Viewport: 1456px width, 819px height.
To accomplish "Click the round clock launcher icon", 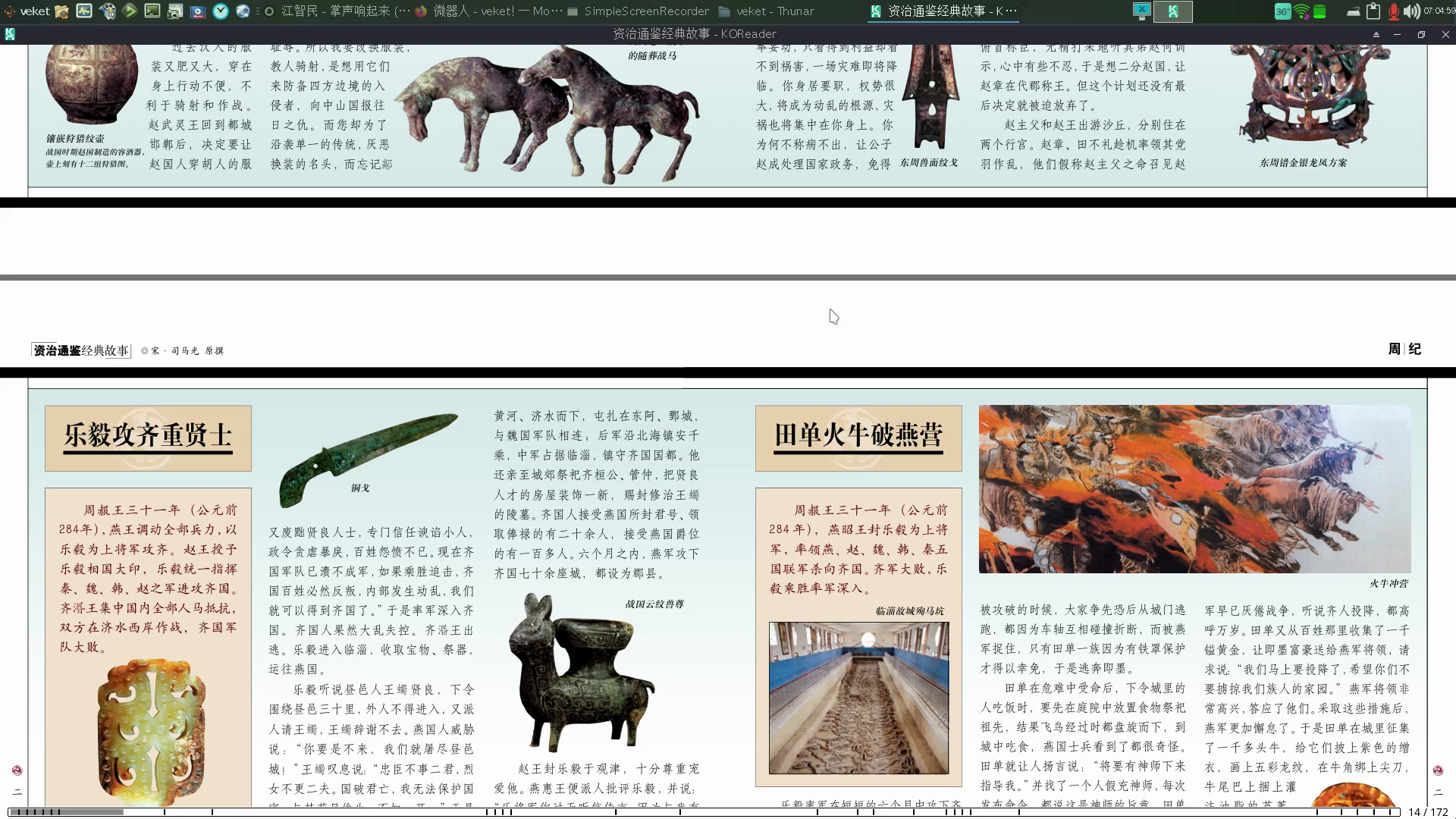I will 221,11.
